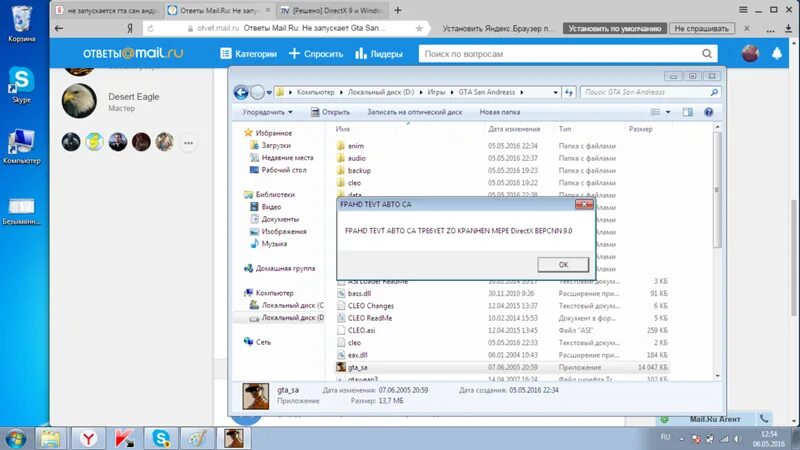
Task: Select CLEO.asi file
Action: pyautogui.click(x=361, y=330)
